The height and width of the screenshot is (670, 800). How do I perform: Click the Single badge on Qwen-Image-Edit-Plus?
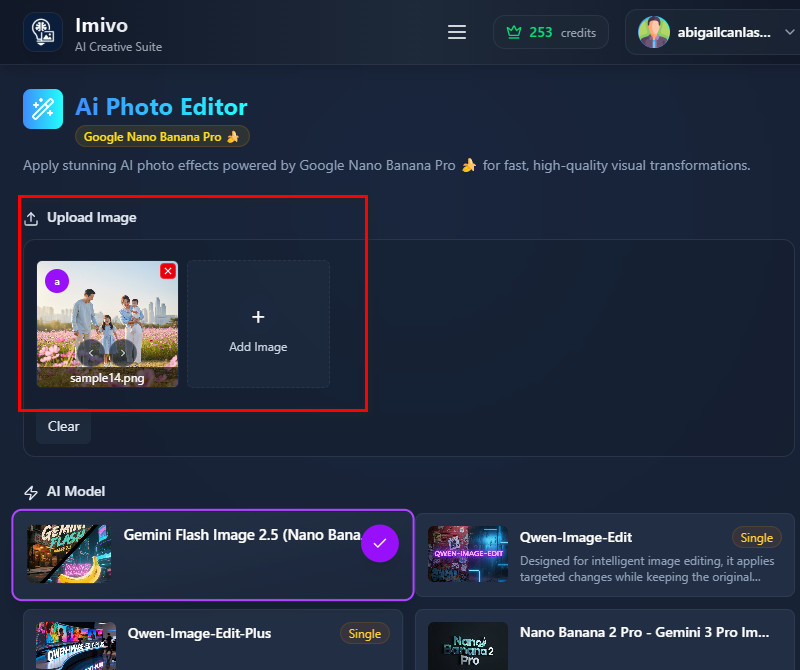tap(364, 634)
